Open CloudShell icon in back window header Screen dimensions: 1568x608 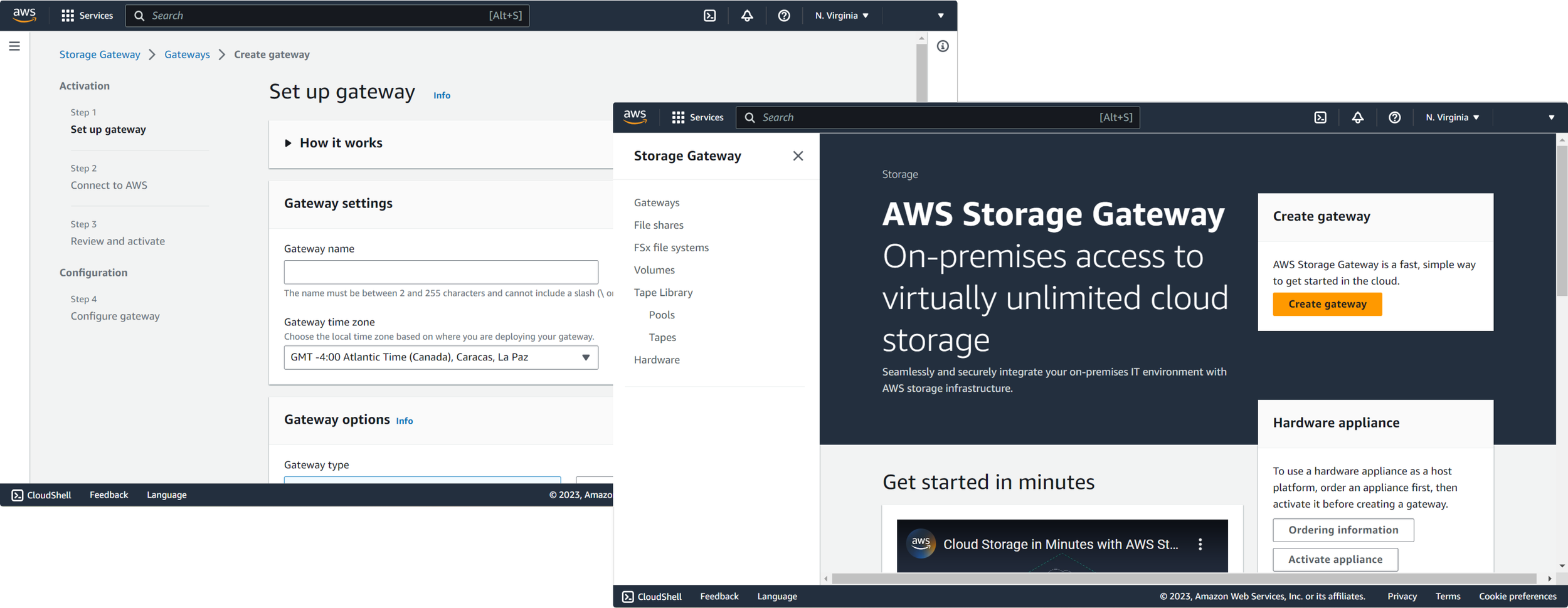[709, 16]
